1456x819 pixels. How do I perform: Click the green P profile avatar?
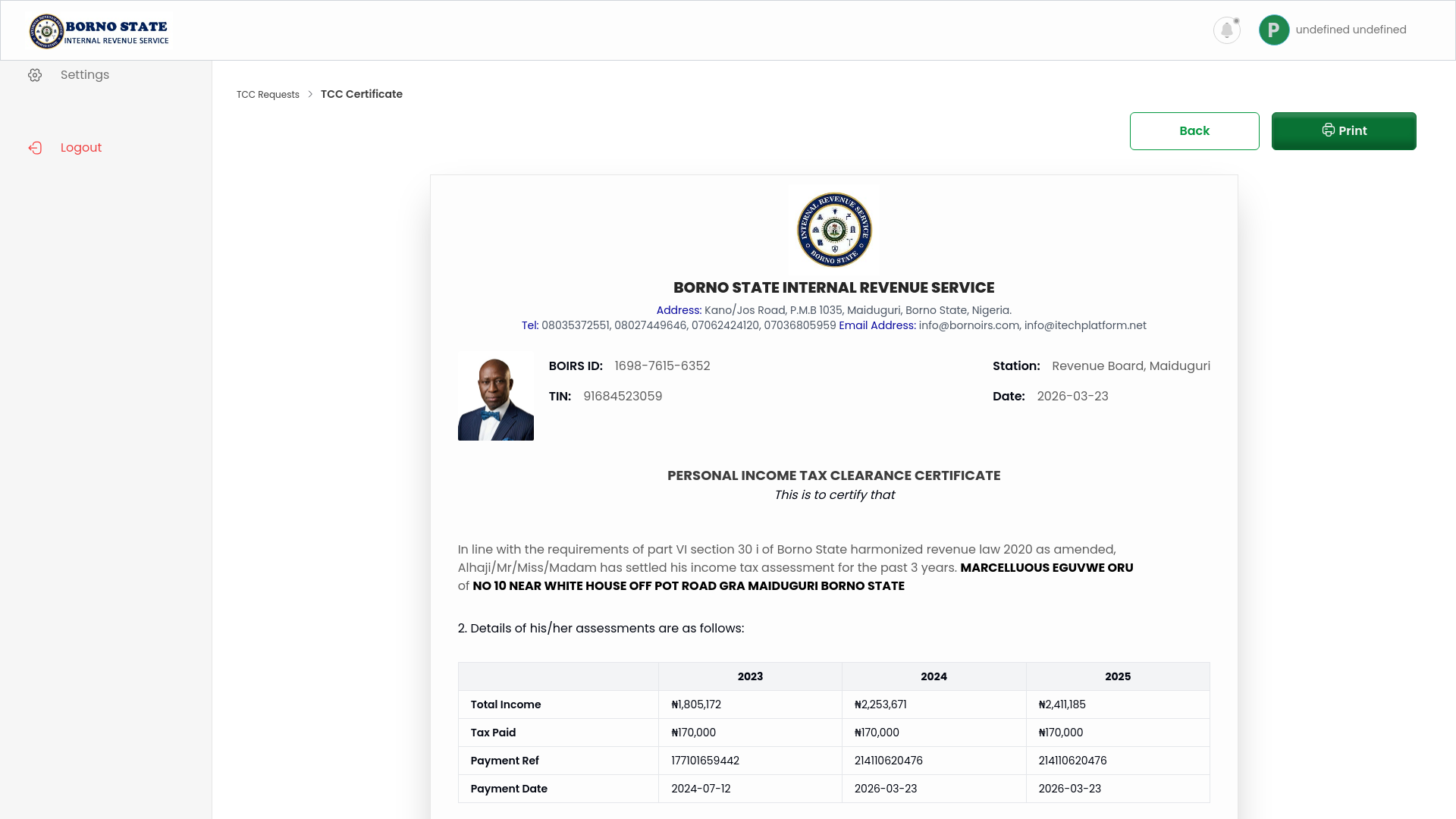tap(1274, 30)
